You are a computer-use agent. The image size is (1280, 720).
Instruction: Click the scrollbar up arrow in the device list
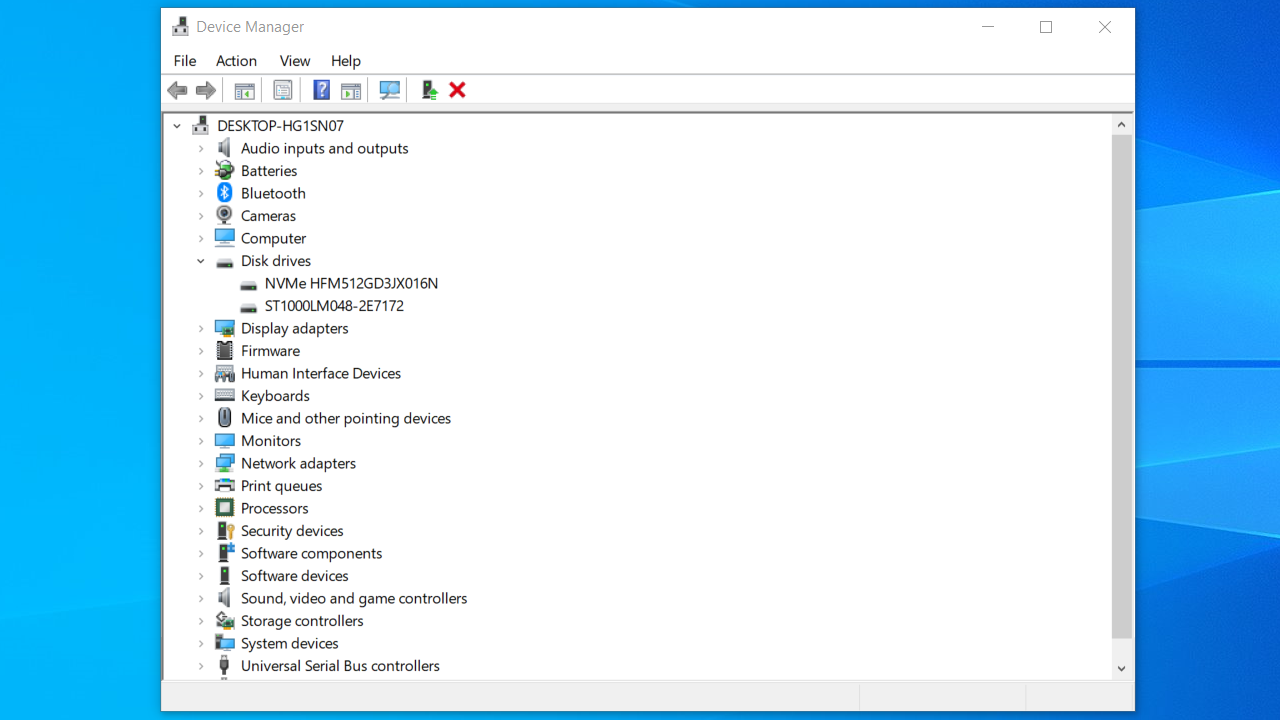(x=1121, y=125)
